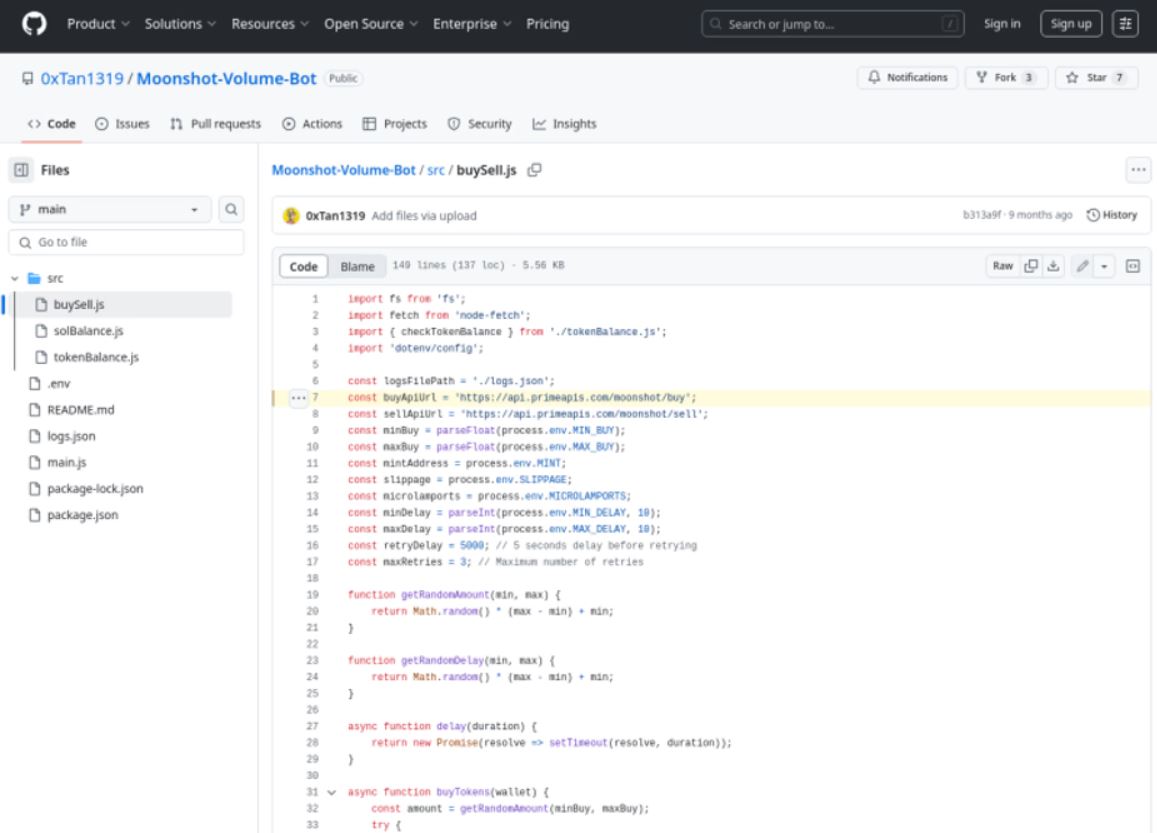1157x833 pixels.
Task: Open the main branch dropdown
Action: point(109,210)
